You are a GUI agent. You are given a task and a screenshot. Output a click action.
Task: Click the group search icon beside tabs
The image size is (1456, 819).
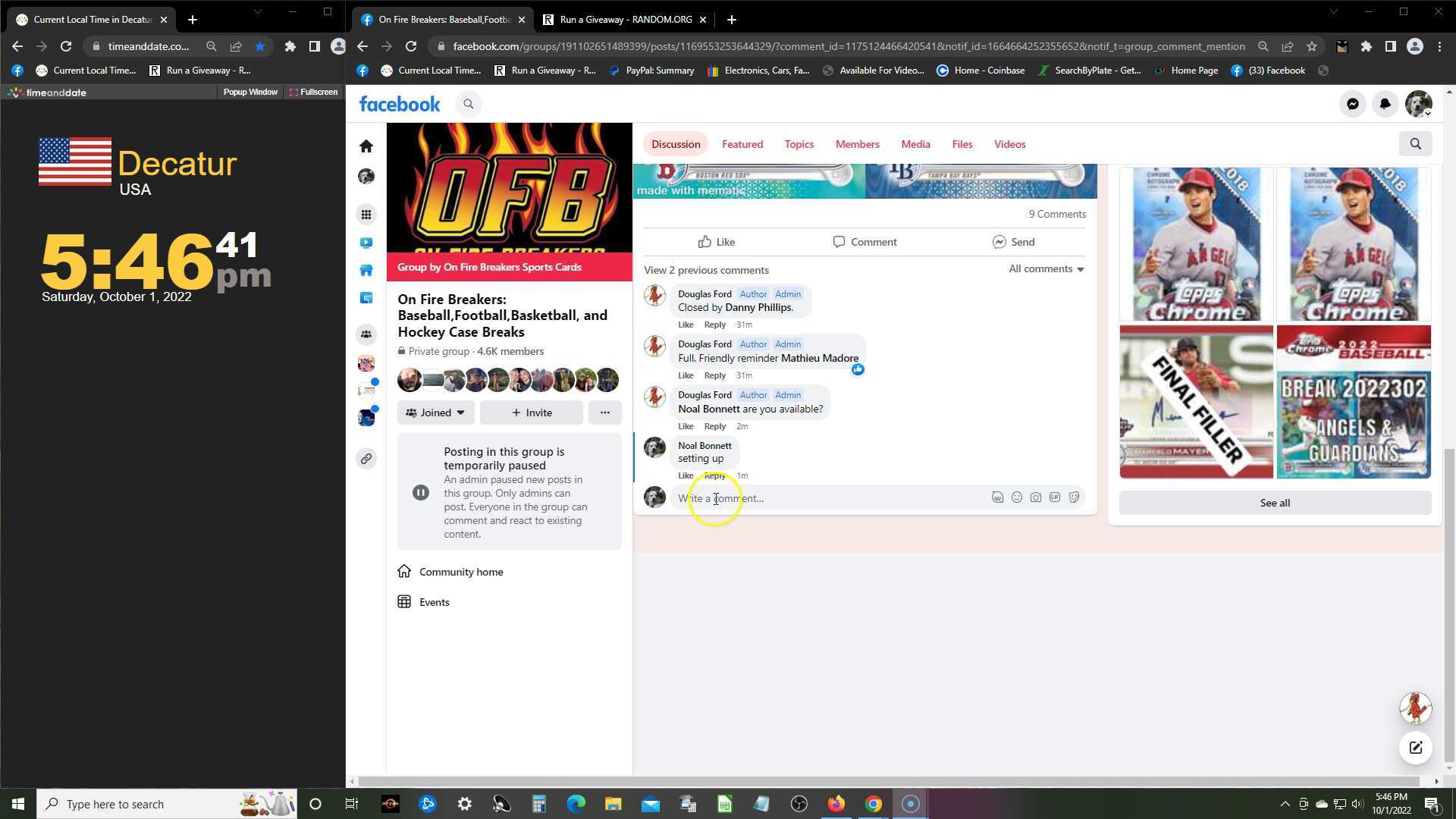[x=1415, y=144]
